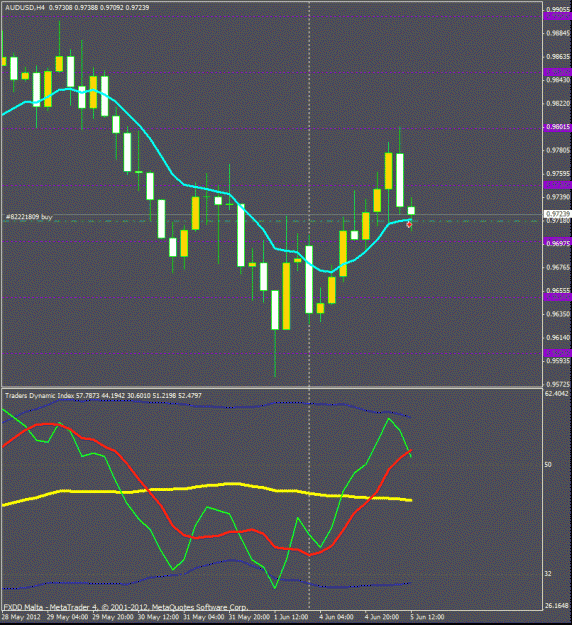Image resolution: width=572 pixels, height=625 pixels.
Task: Click the 31 May 04:00 time label
Action: point(203,617)
